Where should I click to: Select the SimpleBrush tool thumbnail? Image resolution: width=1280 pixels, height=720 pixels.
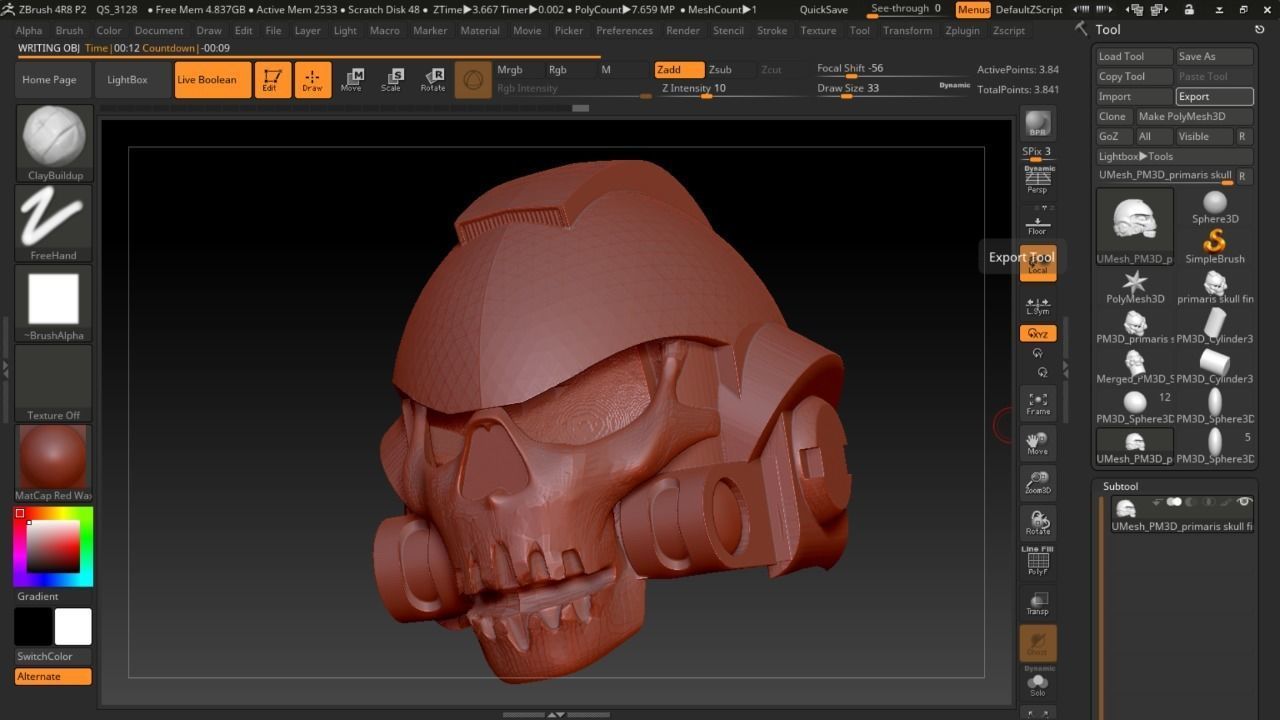[x=1215, y=247]
